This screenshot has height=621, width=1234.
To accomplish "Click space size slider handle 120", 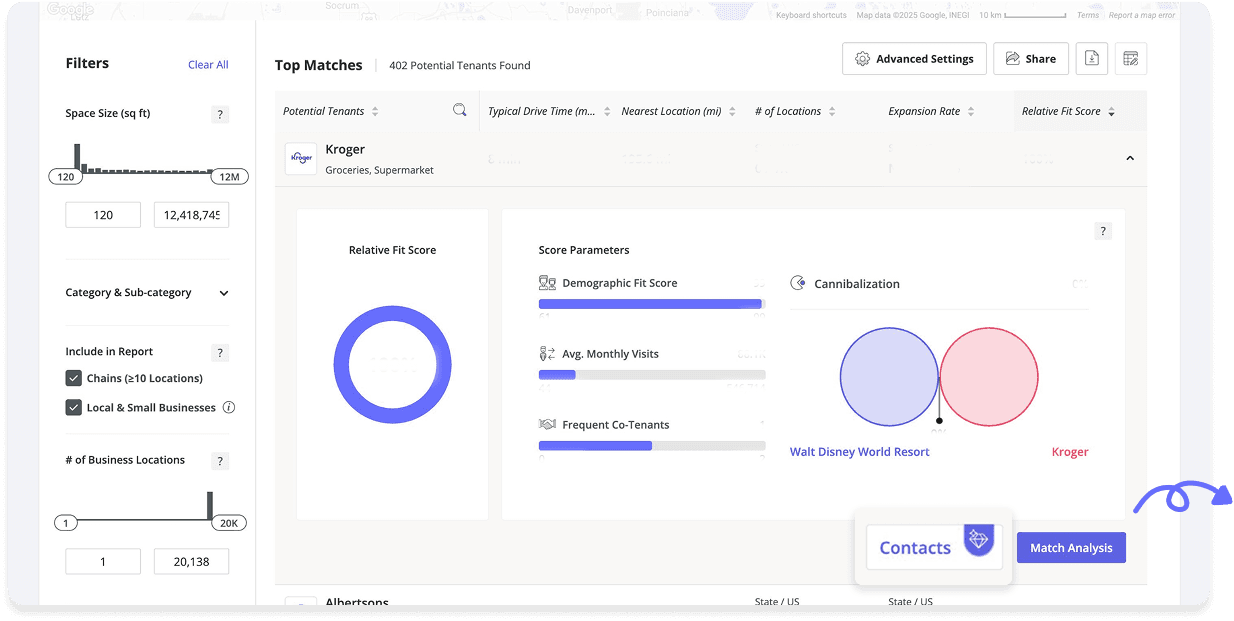I will click(66, 177).
